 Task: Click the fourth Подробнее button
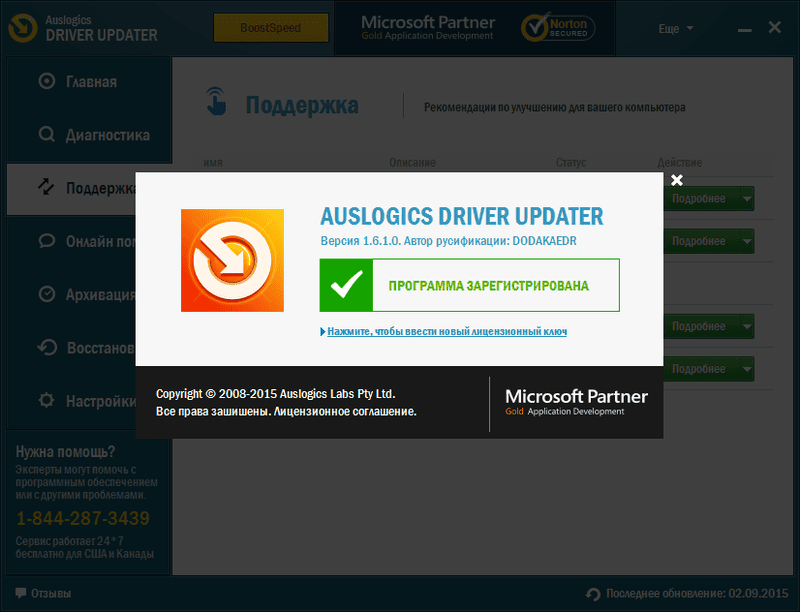click(698, 369)
